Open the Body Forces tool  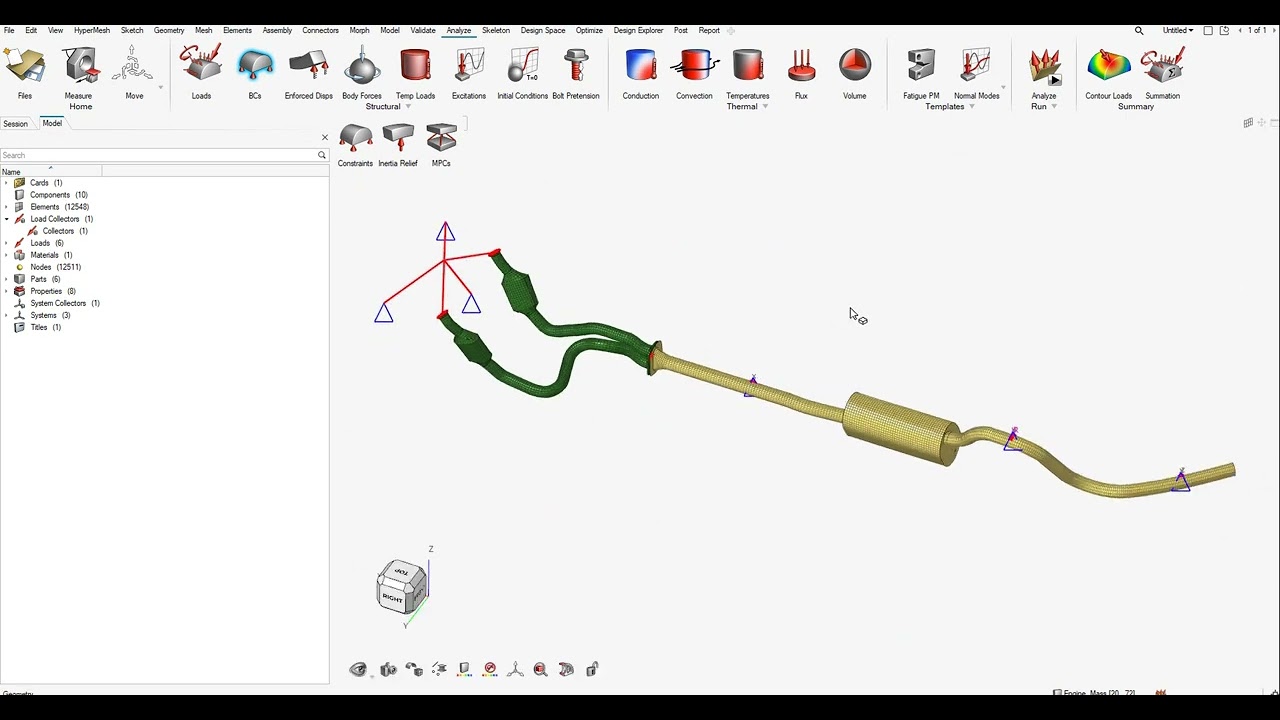pyautogui.click(x=362, y=74)
